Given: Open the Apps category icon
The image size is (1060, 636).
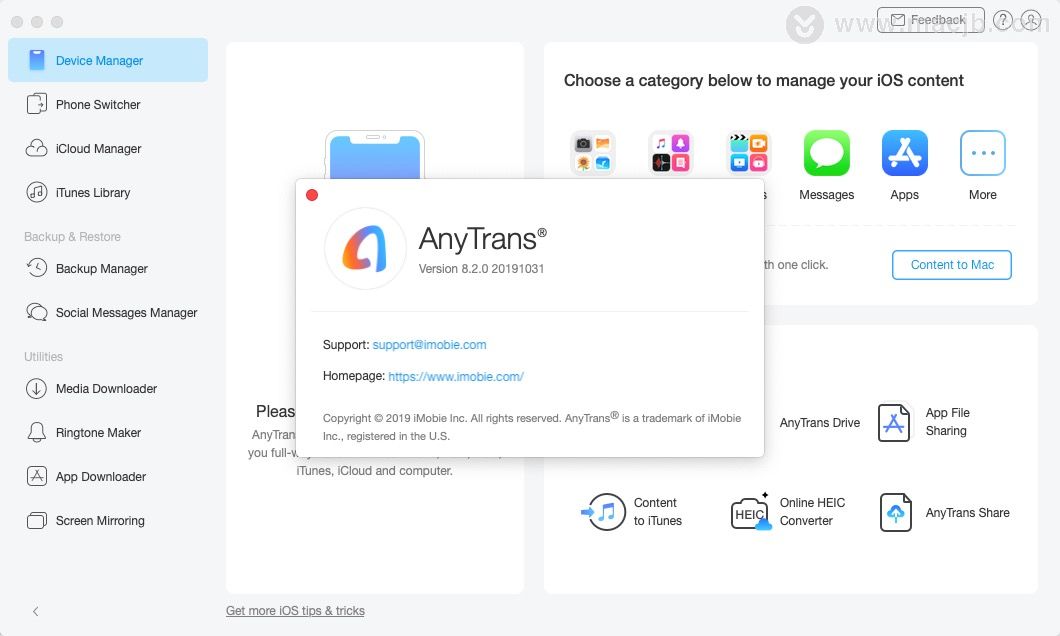Looking at the screenshot, I should [905, 153].
